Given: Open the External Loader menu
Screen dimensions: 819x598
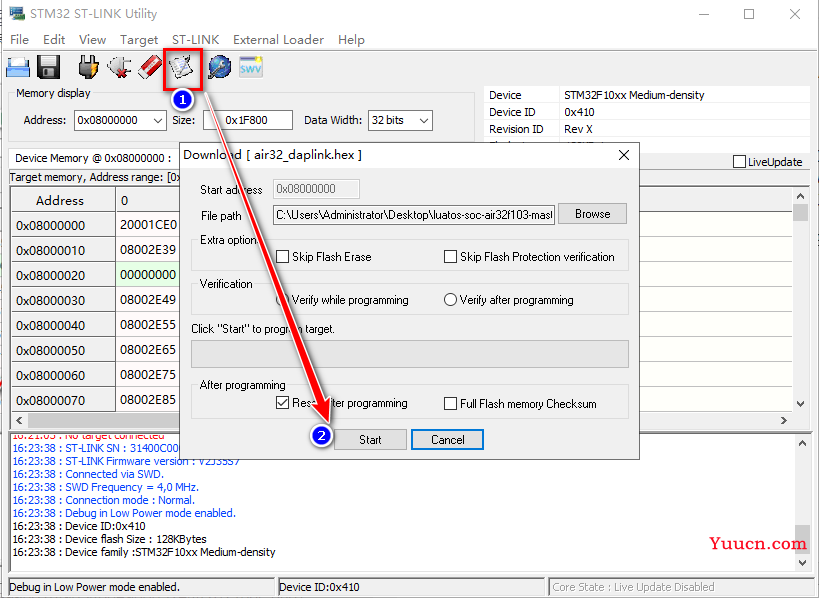Looking at the screenshot, I should [x=278, y=40].
